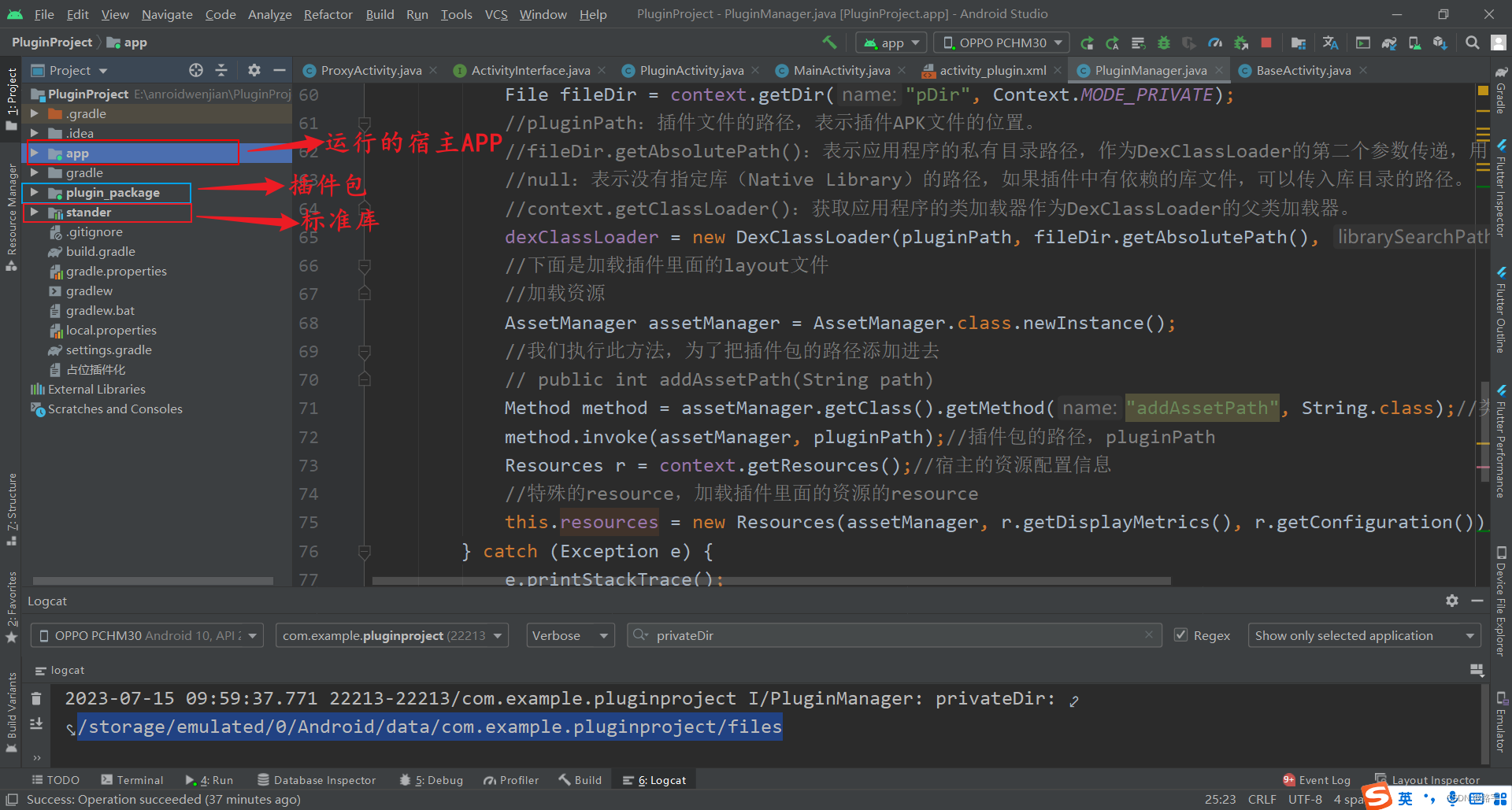The image size is (1512, 810).
Task: Open build.gradle file in project tree
Action: click(100, 251)
